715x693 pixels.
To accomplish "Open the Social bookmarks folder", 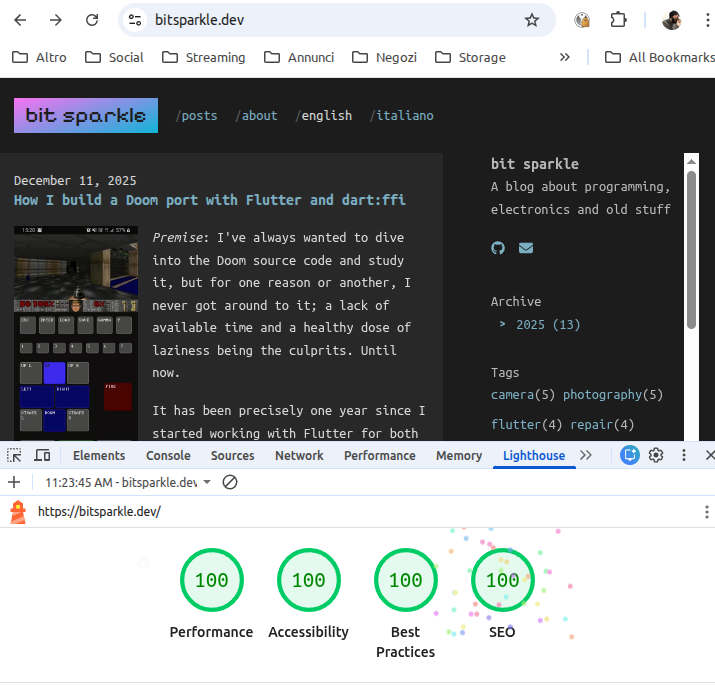I will pyautogui.click(x=114, y=57).
